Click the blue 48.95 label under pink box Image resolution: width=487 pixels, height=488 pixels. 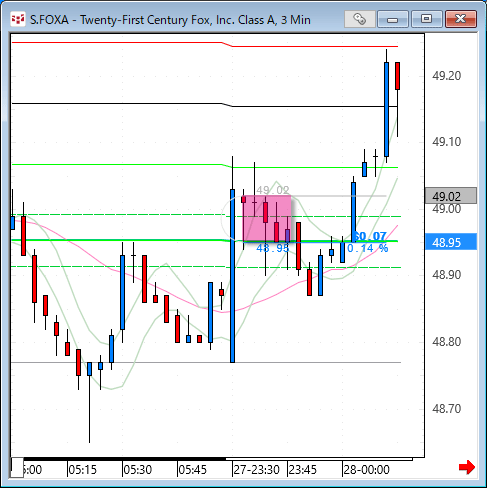273,248
